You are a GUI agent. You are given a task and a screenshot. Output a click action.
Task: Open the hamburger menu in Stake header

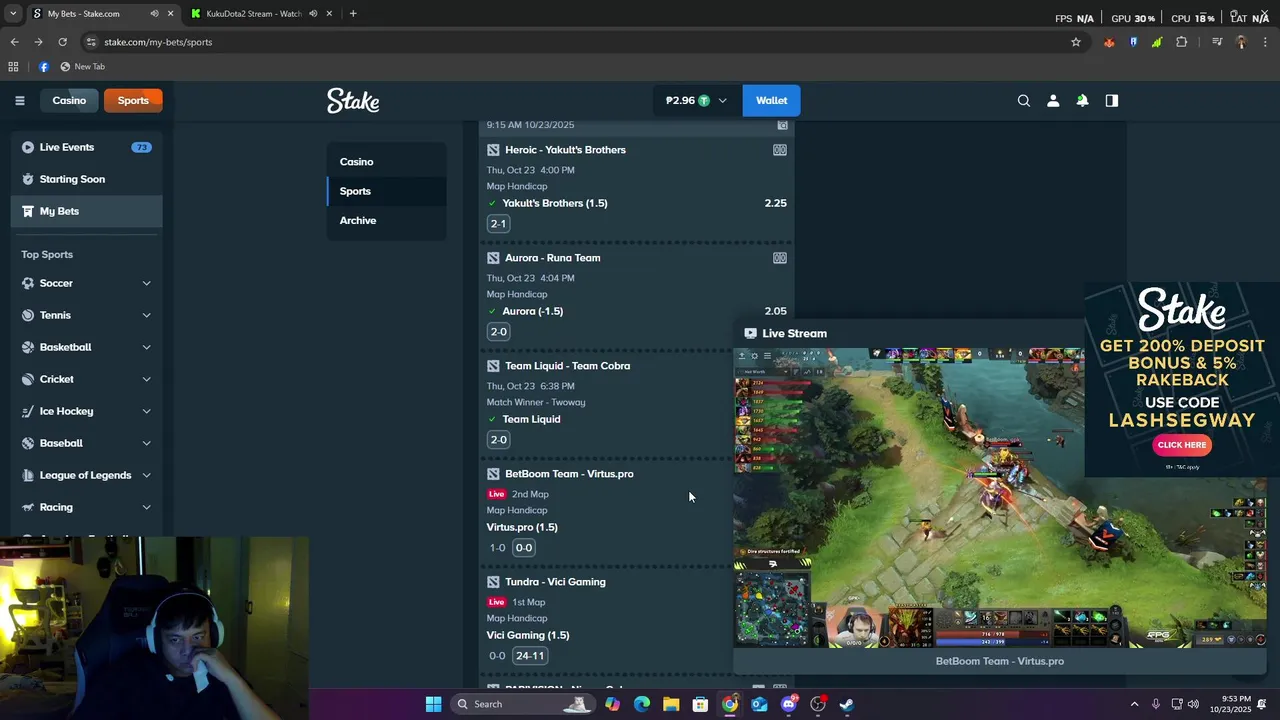pyautogui.click(x=19, y=100)
